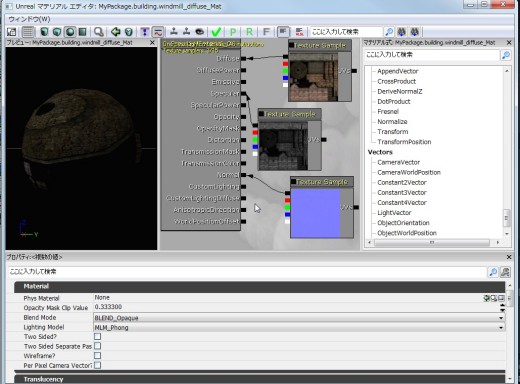
Task: Click the green R toolbar button
Action: pyautogui.click(x=249, y=32)
